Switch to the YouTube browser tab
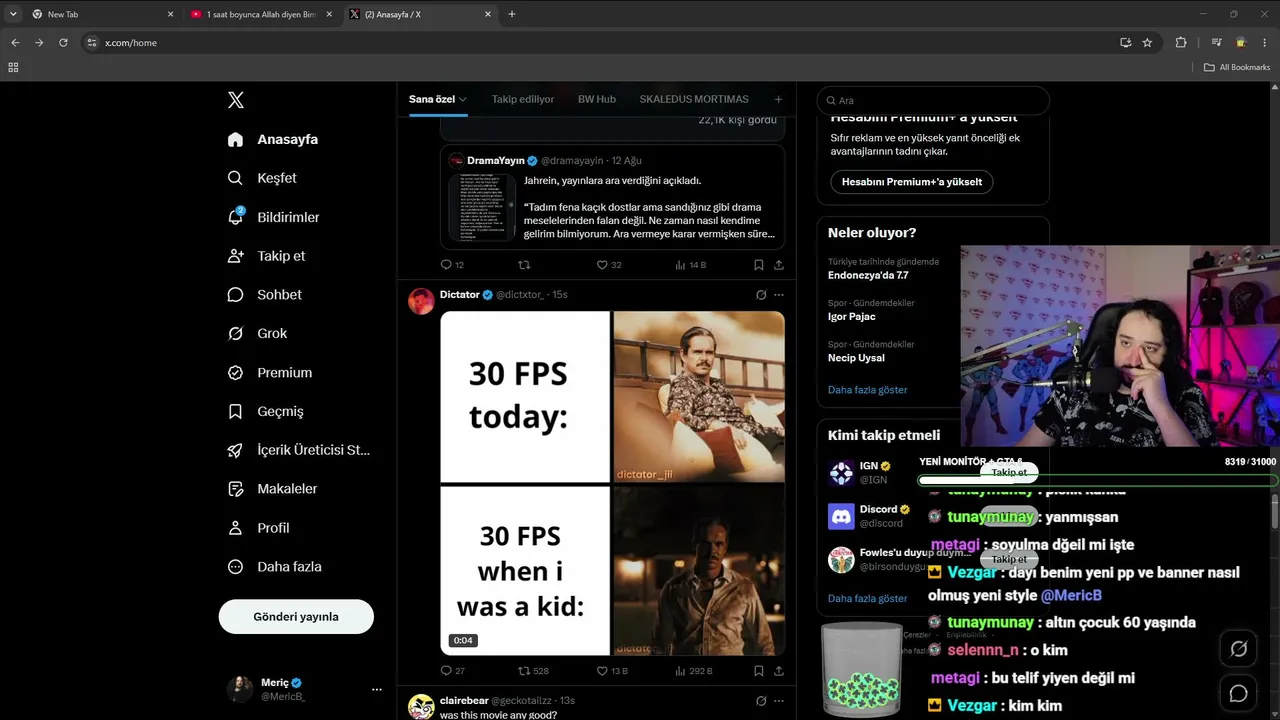Image resolution: width=1280 pixels, height=720 pixels. point(262,14)
